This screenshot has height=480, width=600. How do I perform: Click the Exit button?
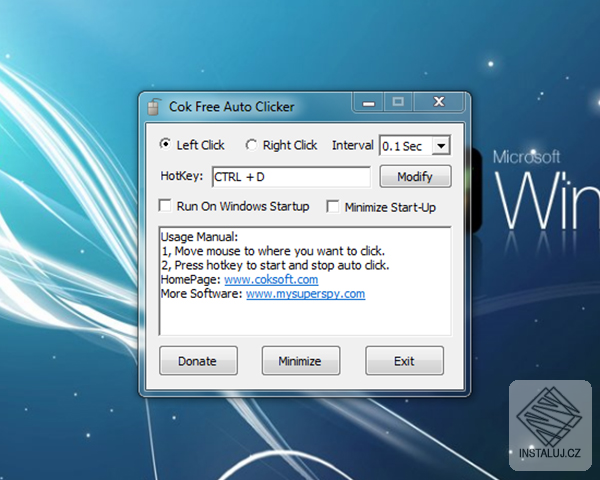click(x=404, y=361)
